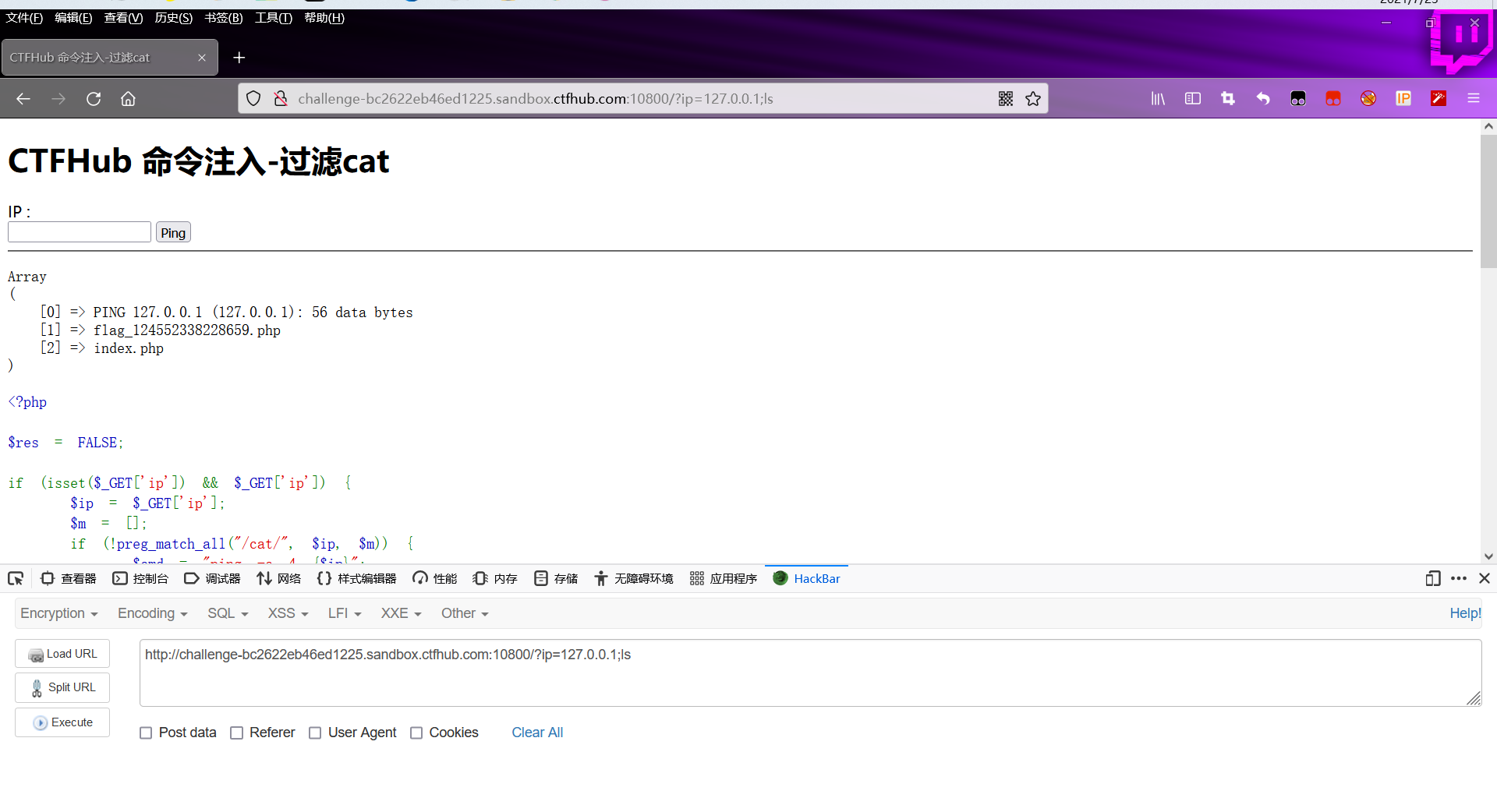The image size is (1497, 812).
Task: Bookmark this page with the star icon
Action: click(x=1034, y=98)
